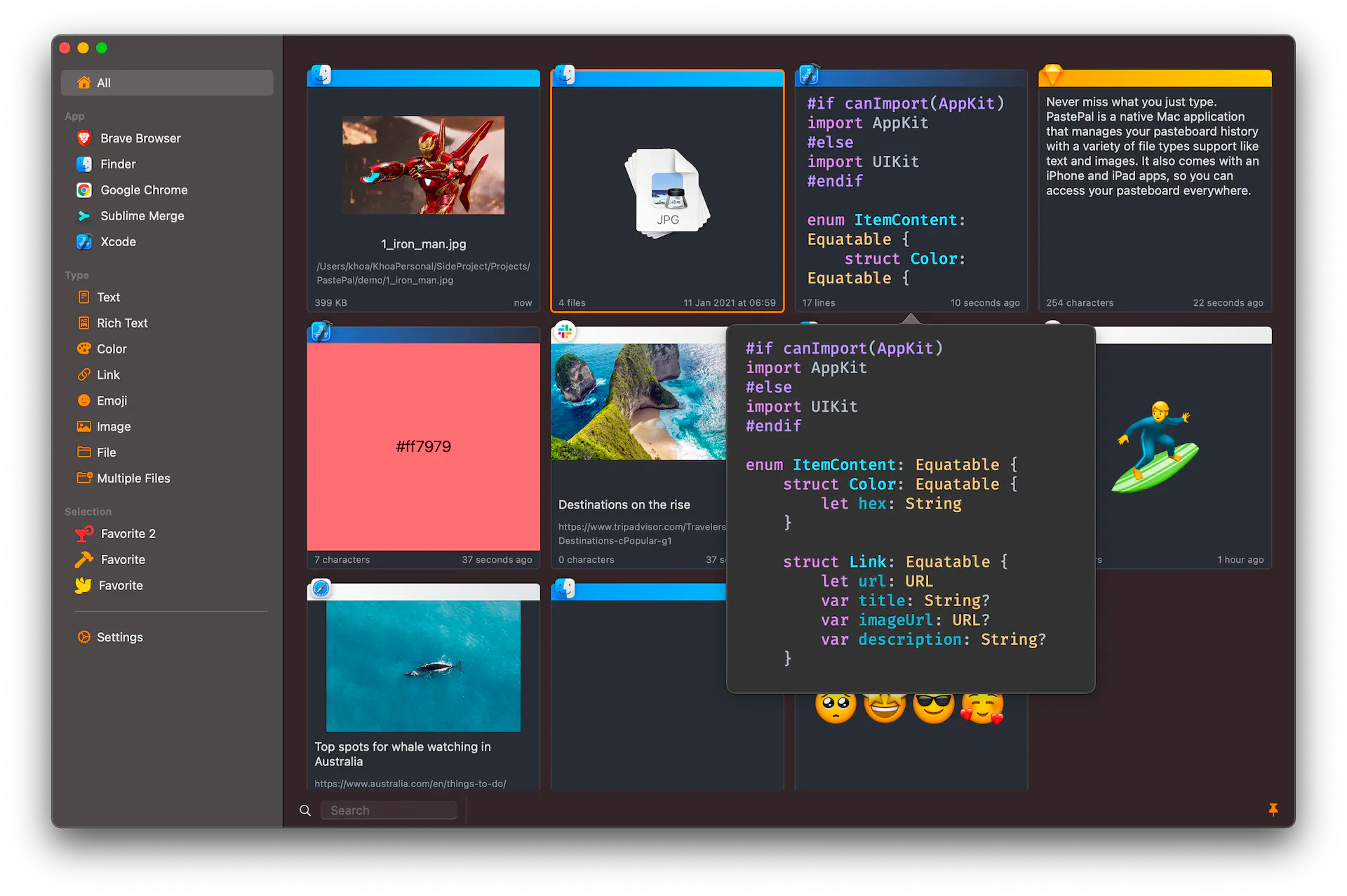Click the tripadvisor URL text
The width and height of the screenshot is (1347, 896).
point(642,534)
